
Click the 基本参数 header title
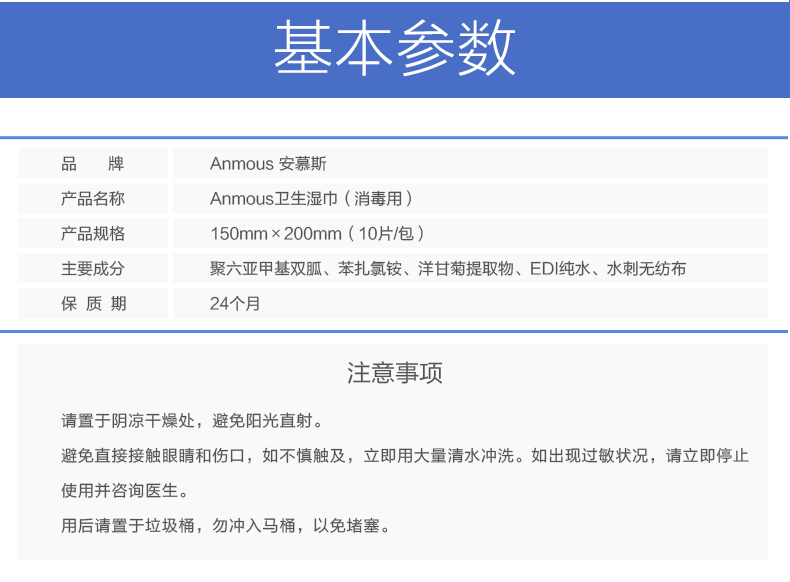394,48
